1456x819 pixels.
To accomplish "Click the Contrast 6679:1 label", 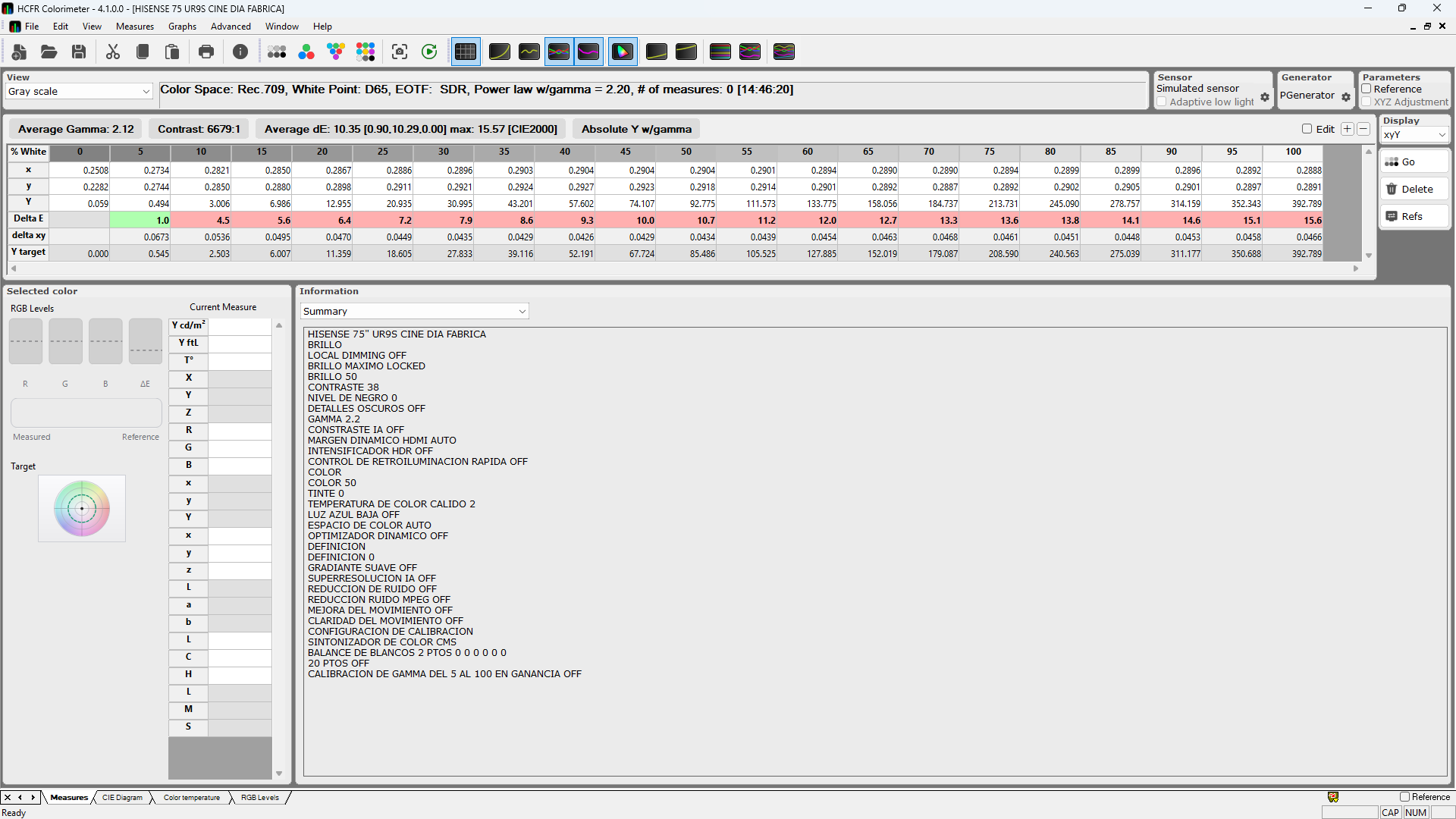I will click(x=199, y=129).
